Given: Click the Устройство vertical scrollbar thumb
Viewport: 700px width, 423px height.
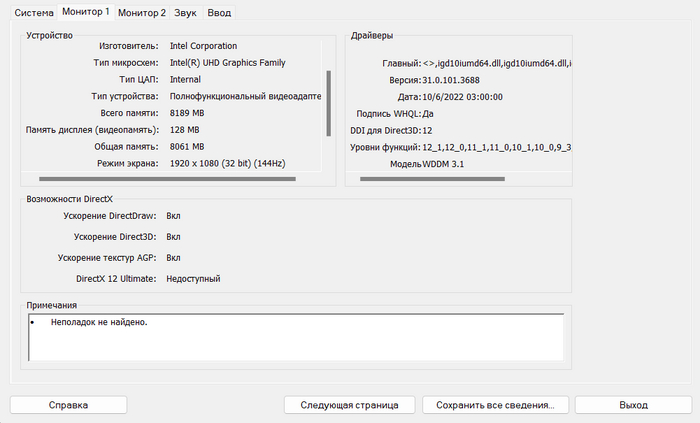Looking at the screenshot, I should [x=329, y=103].
